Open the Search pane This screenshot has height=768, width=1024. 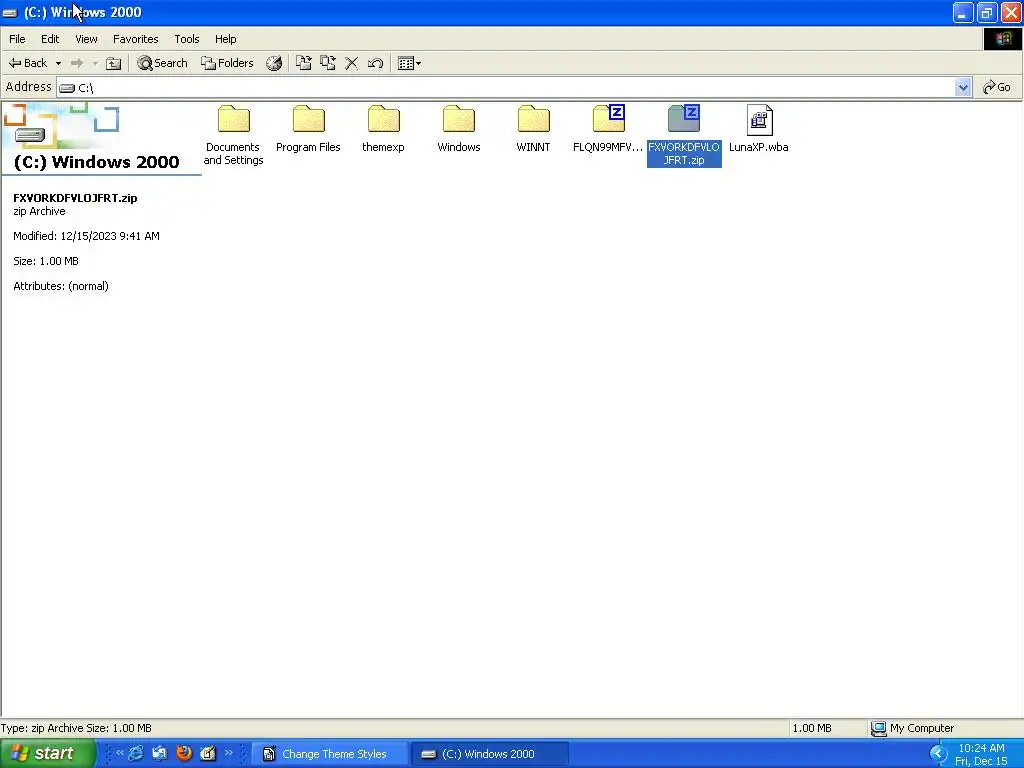point(163,63)
